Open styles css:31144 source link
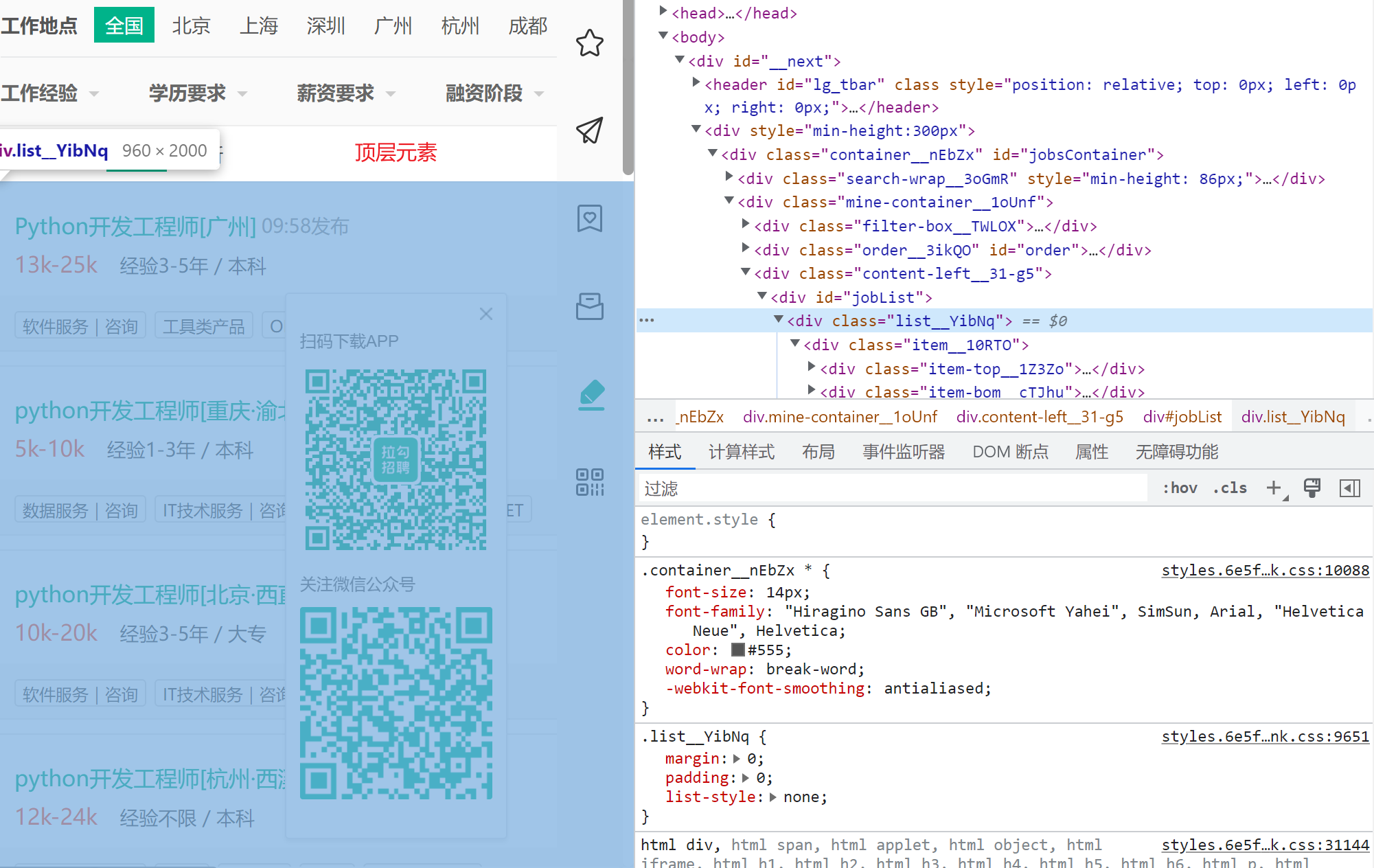 coord(1265,845)
